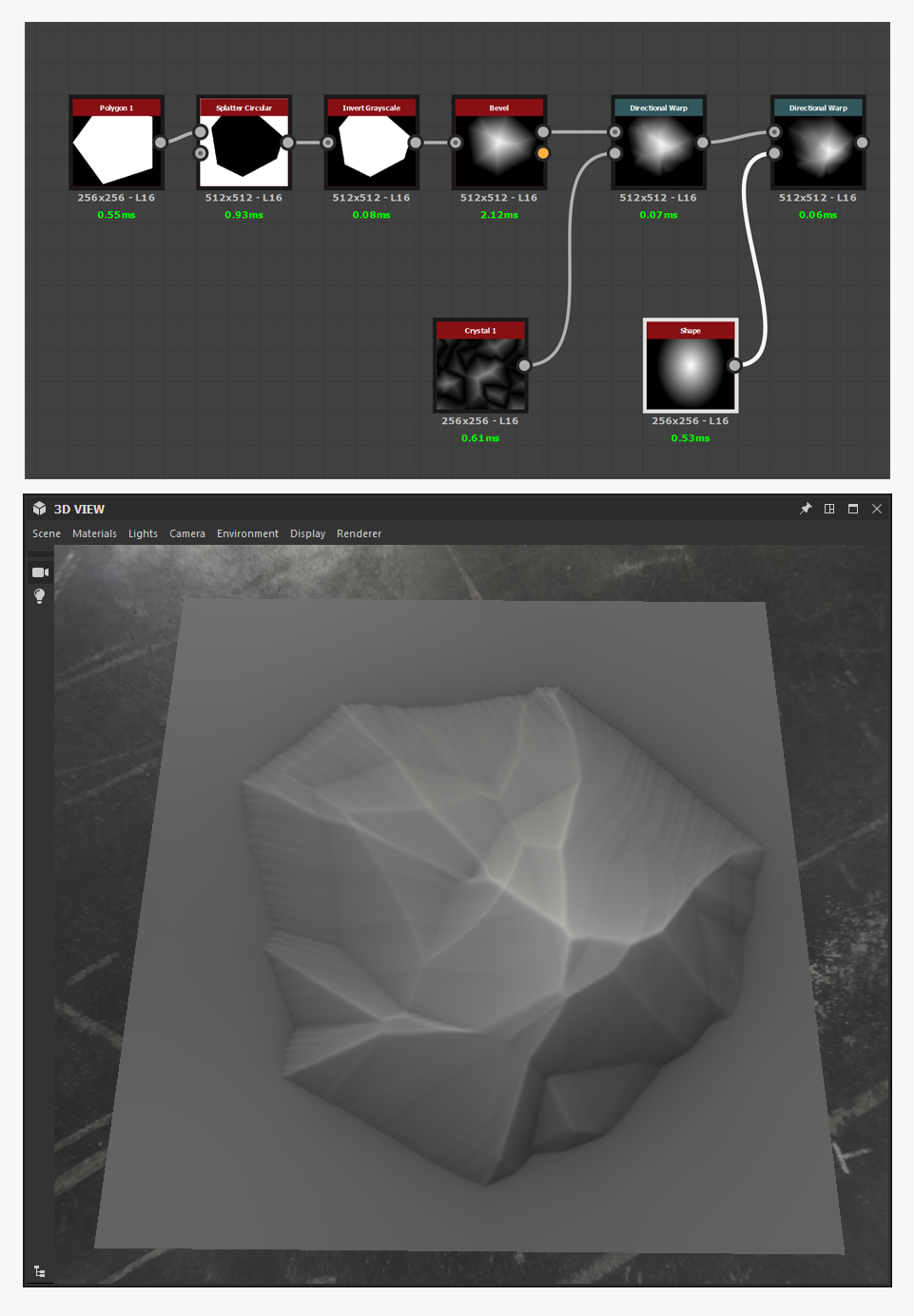Viewport: 915px width, 1316px height.
Task: Click the Polygon 1 output connector
Action: click(x=160, y=143)
